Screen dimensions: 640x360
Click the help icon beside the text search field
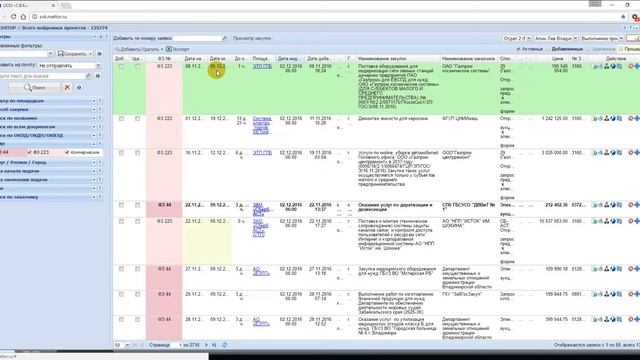click(98, 76)
